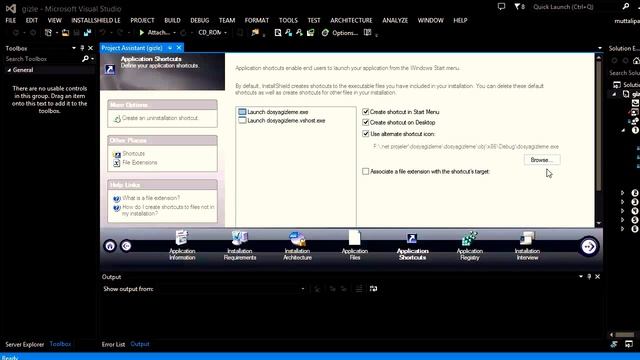Pin the Toolbox panel
Viewport: 640px width, 360px height.
tap(82, 48)
